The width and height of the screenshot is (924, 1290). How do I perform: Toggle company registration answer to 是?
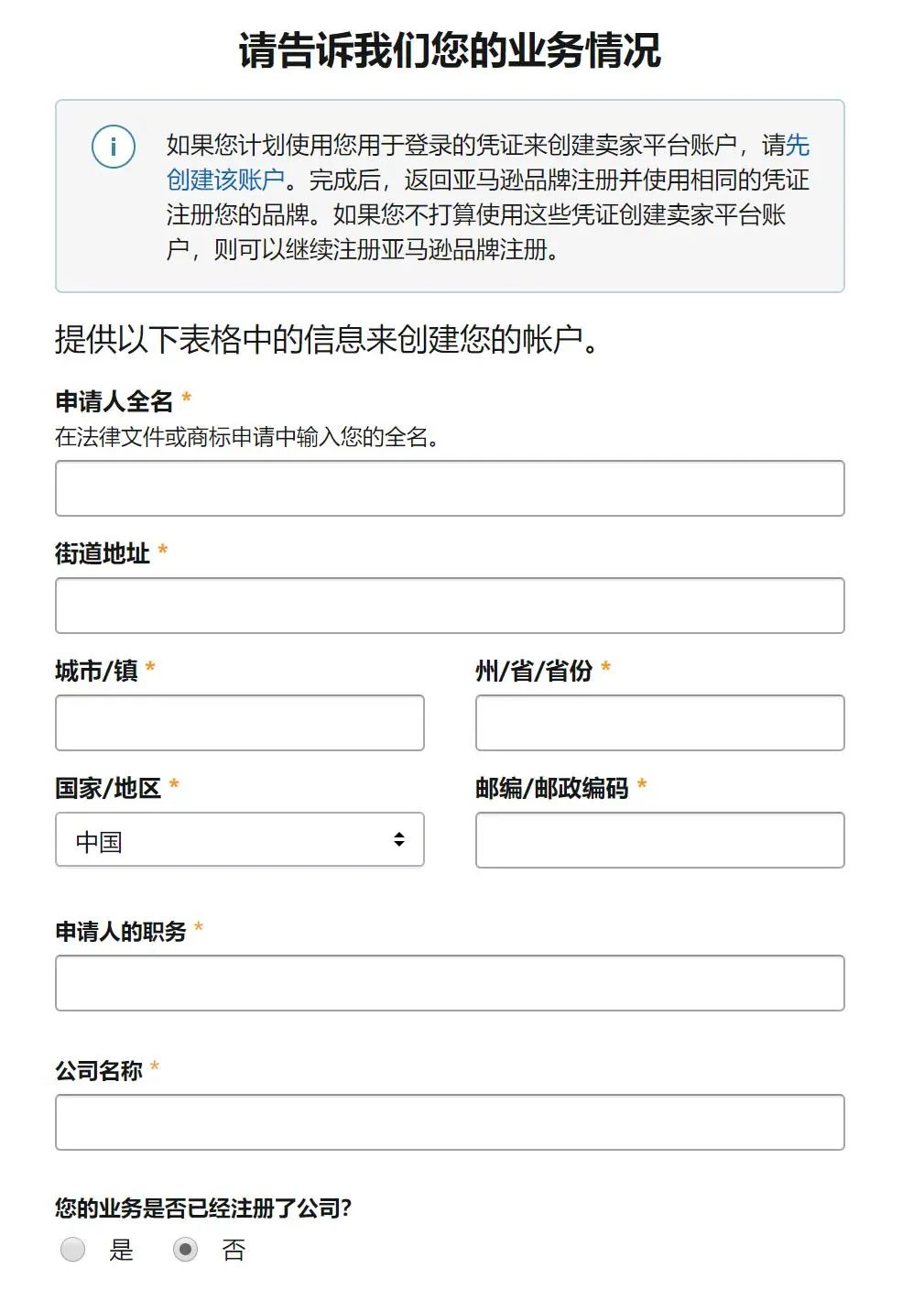72,1250
